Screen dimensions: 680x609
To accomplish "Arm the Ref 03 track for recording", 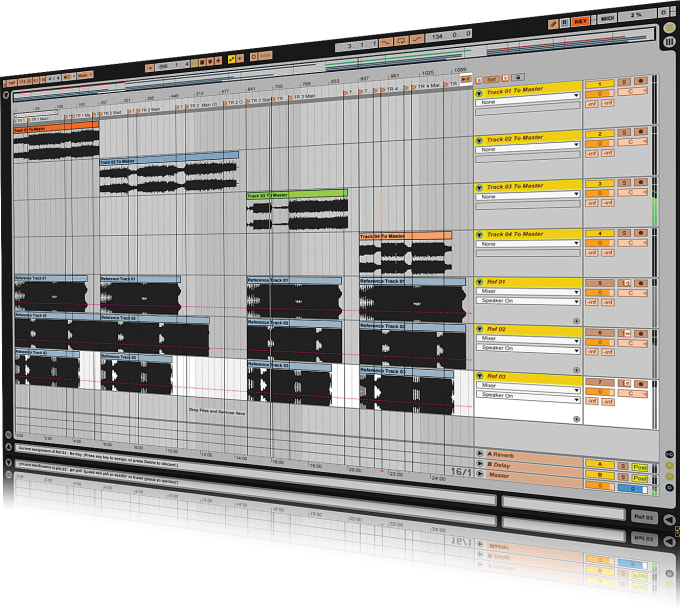I will pos(641,384).
